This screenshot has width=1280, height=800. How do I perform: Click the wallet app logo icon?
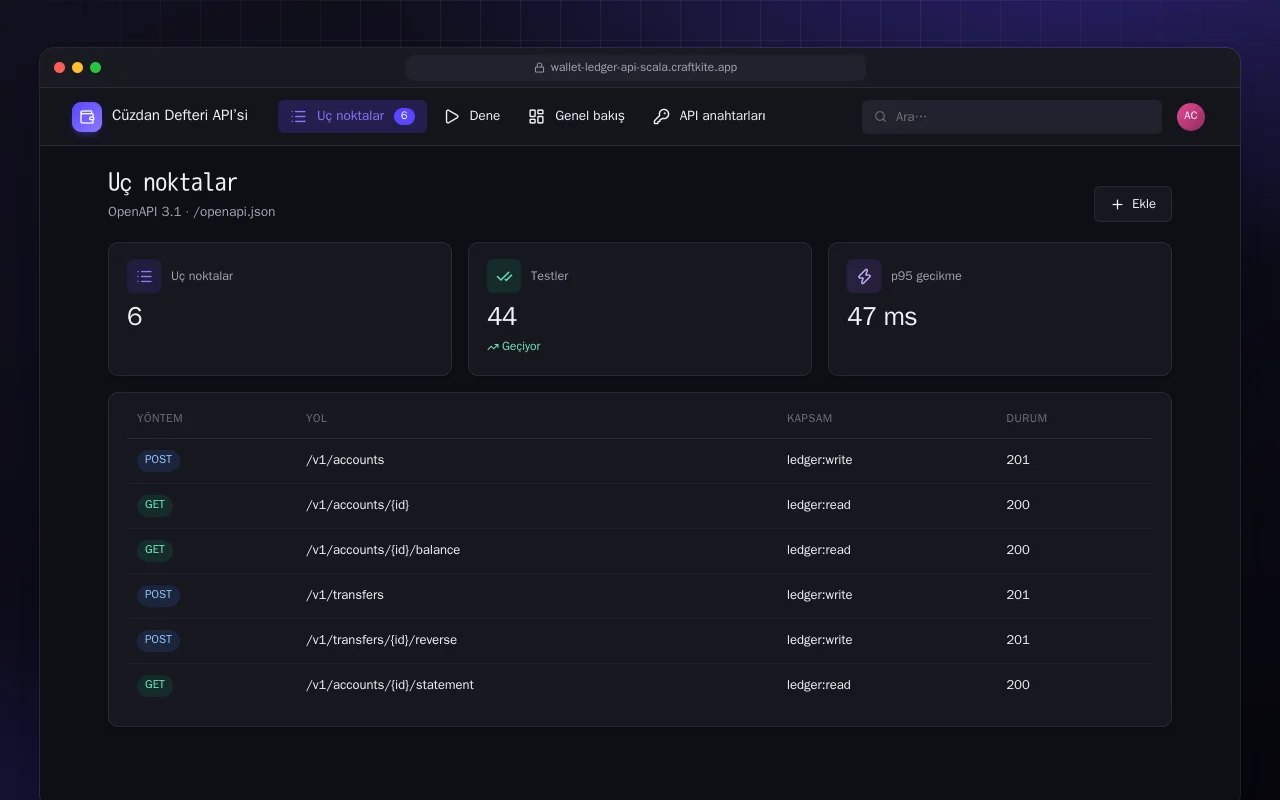[x=87, y=117]
